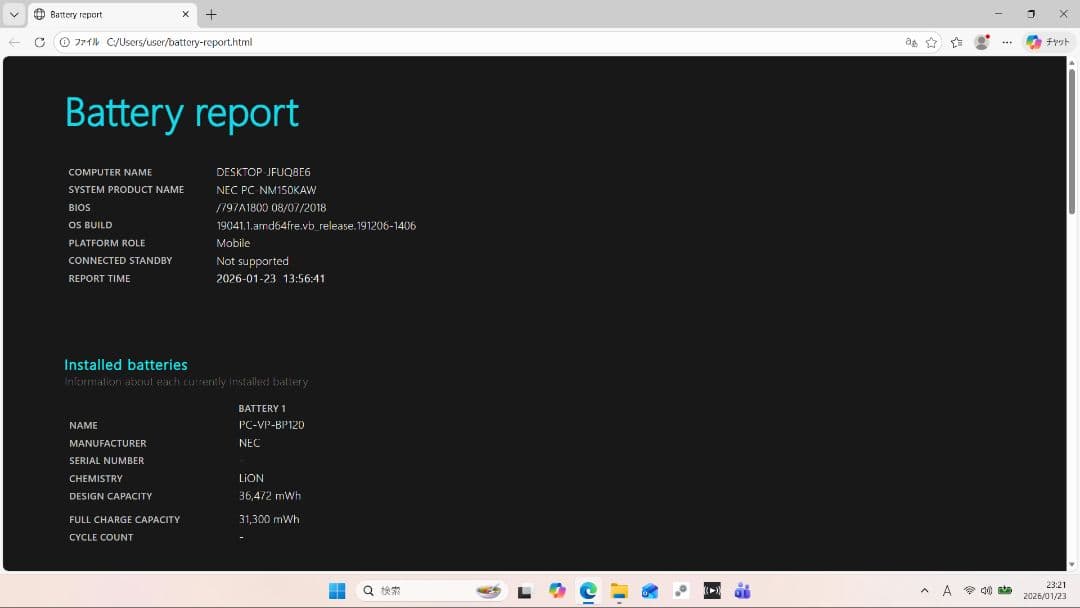Open the tab actions chevron at top left

pyautogui.click(x=14, y=14)
